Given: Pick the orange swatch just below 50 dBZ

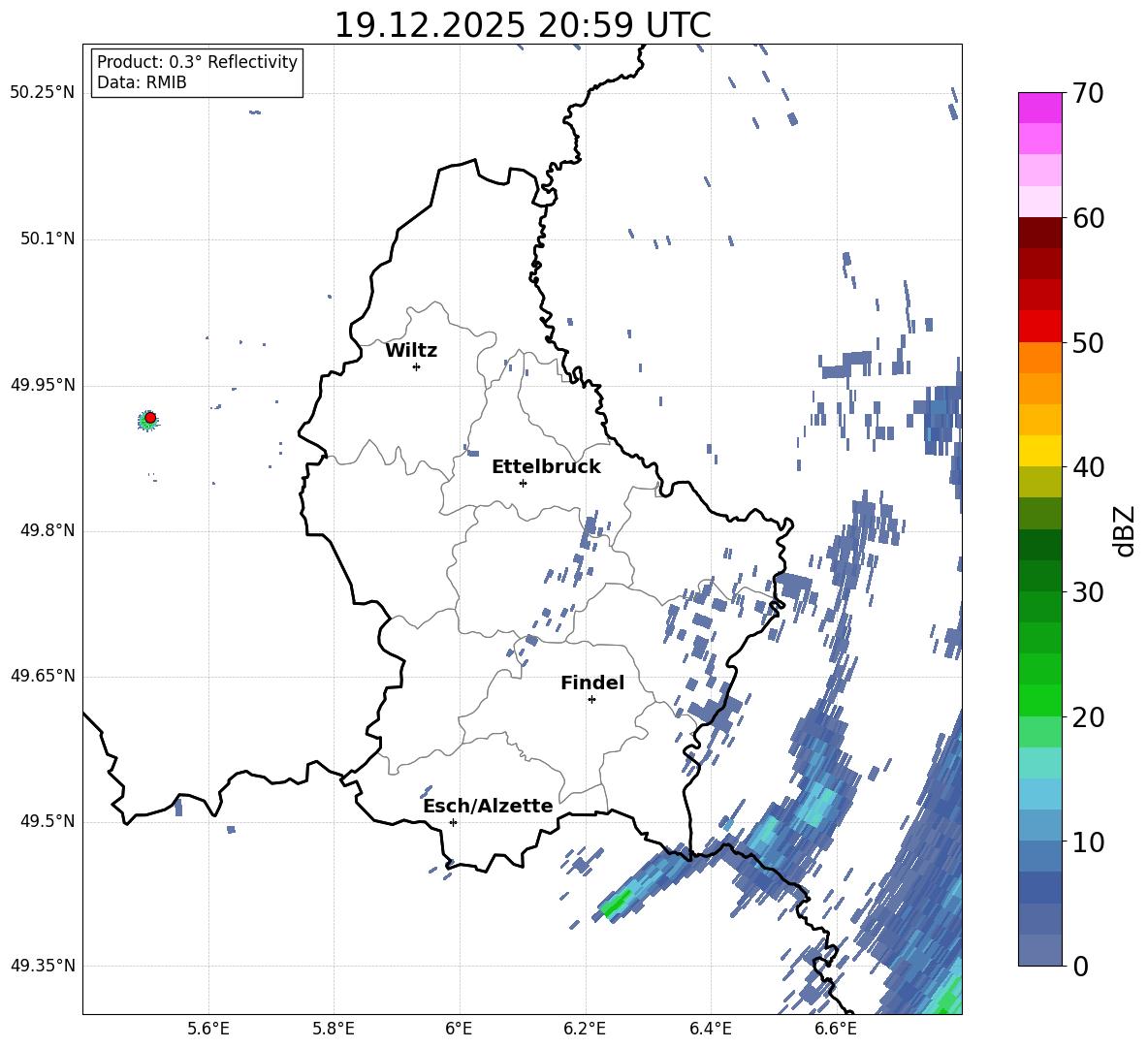Looking at the screenshot, I should [1039, 358].
